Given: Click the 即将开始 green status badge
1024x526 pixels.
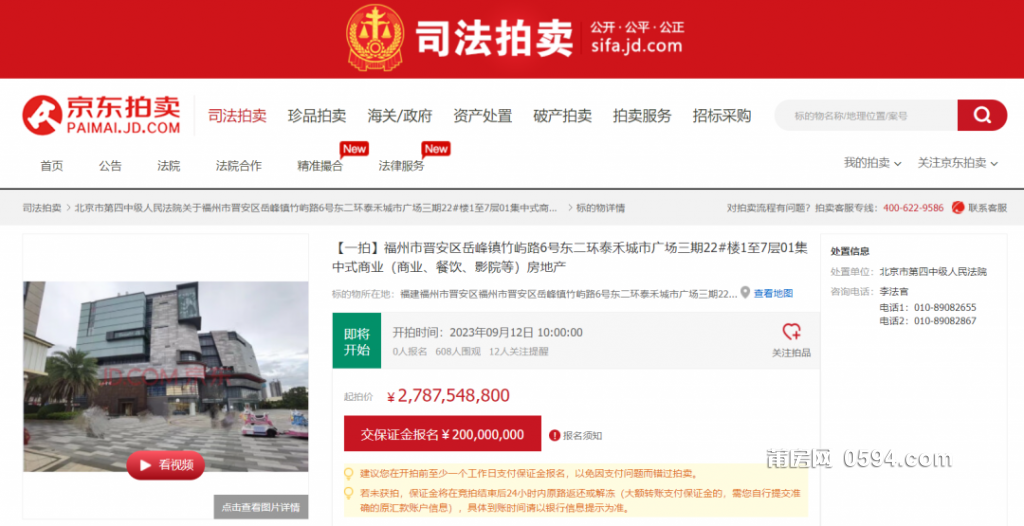Looking at the screenshot, I should [x=357, y=341].
